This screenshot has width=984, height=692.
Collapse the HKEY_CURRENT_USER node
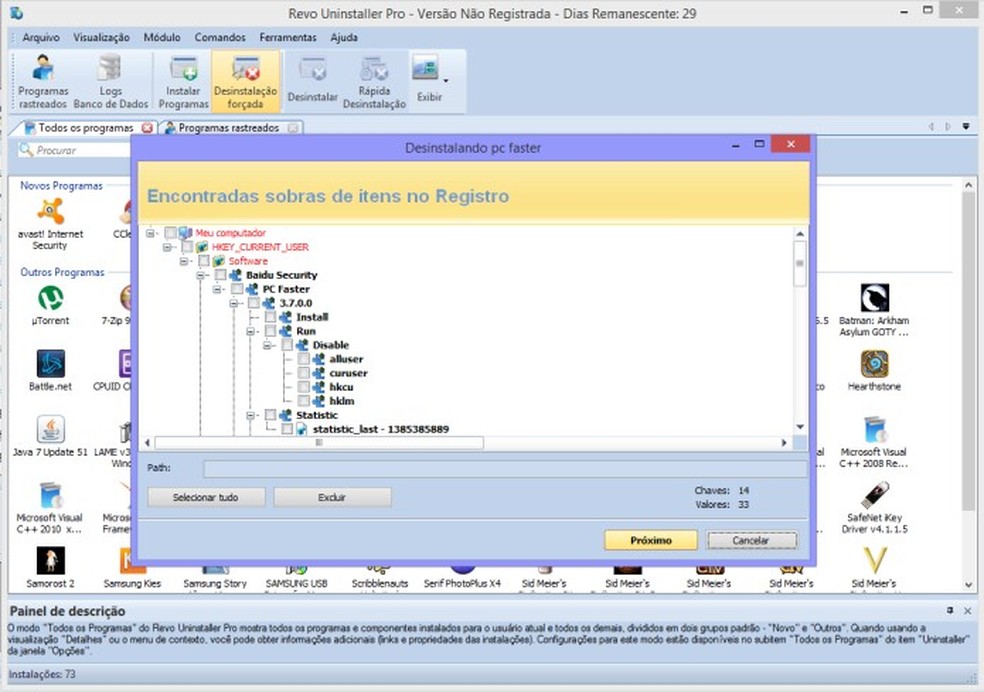click(167, 247)
